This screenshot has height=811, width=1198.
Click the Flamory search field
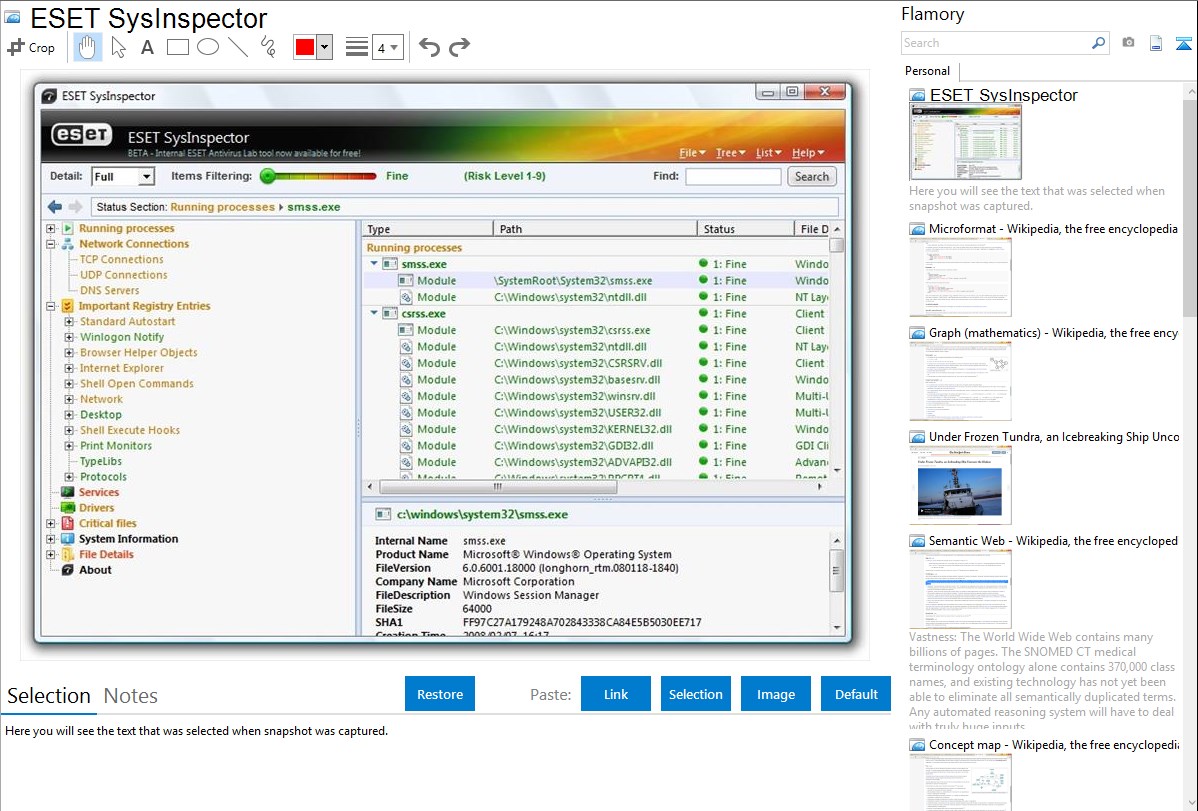point(995,43)
